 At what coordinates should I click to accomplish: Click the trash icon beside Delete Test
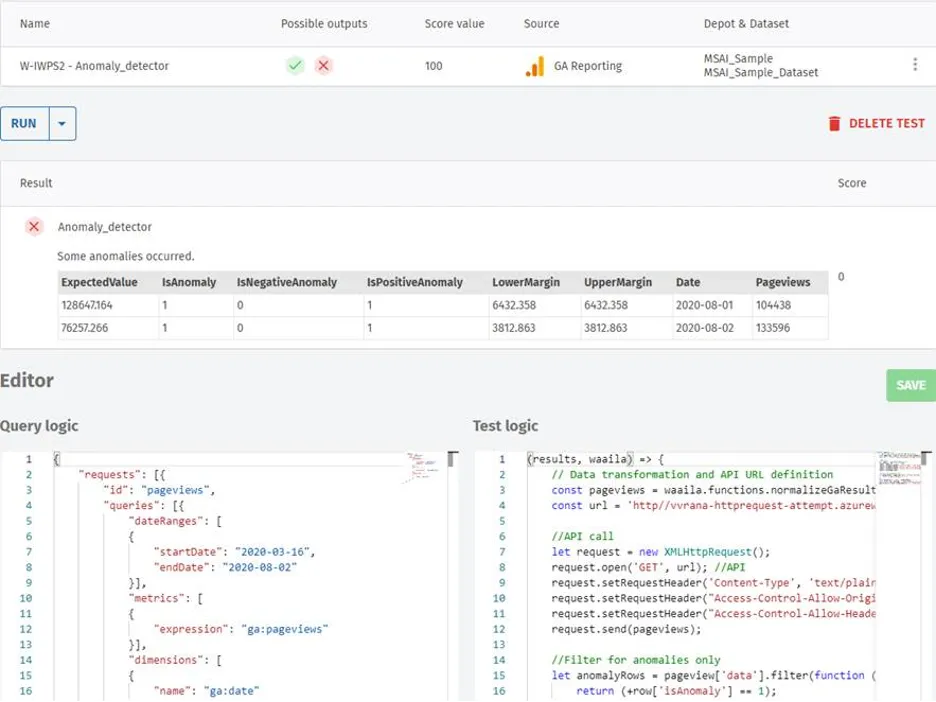pyautogui.click(x=835, y=124)
